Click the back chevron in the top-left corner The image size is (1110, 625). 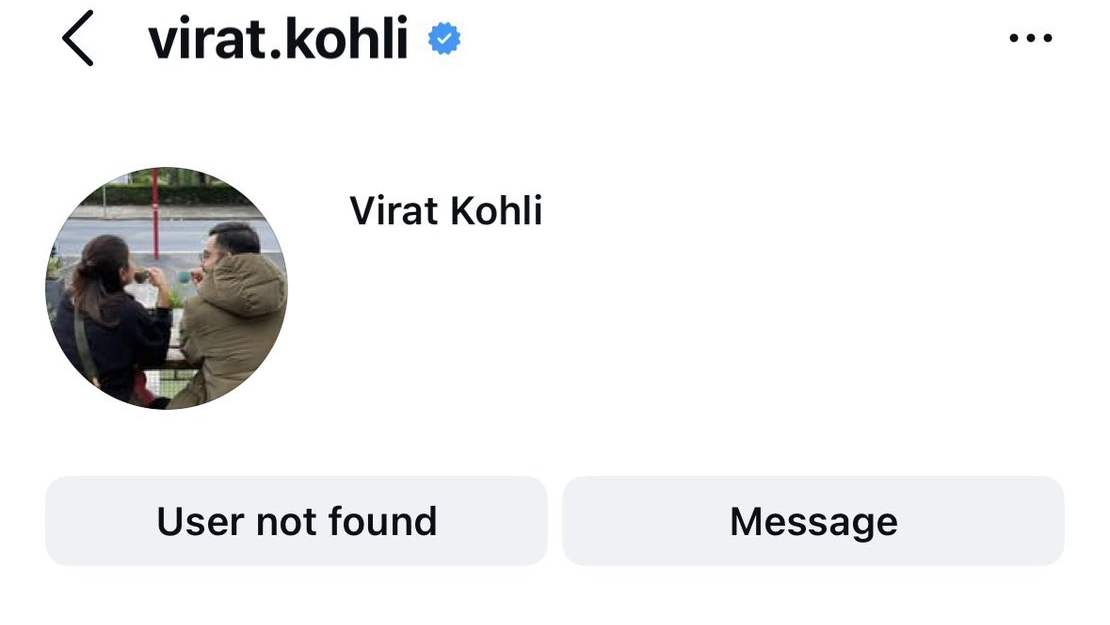click(78, 38)
